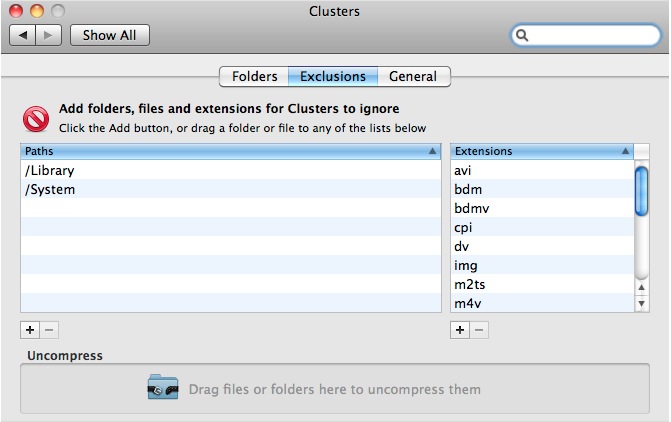Click the minus button under Paths list
Screen dimensions: 671x422
tap(50, 329)
